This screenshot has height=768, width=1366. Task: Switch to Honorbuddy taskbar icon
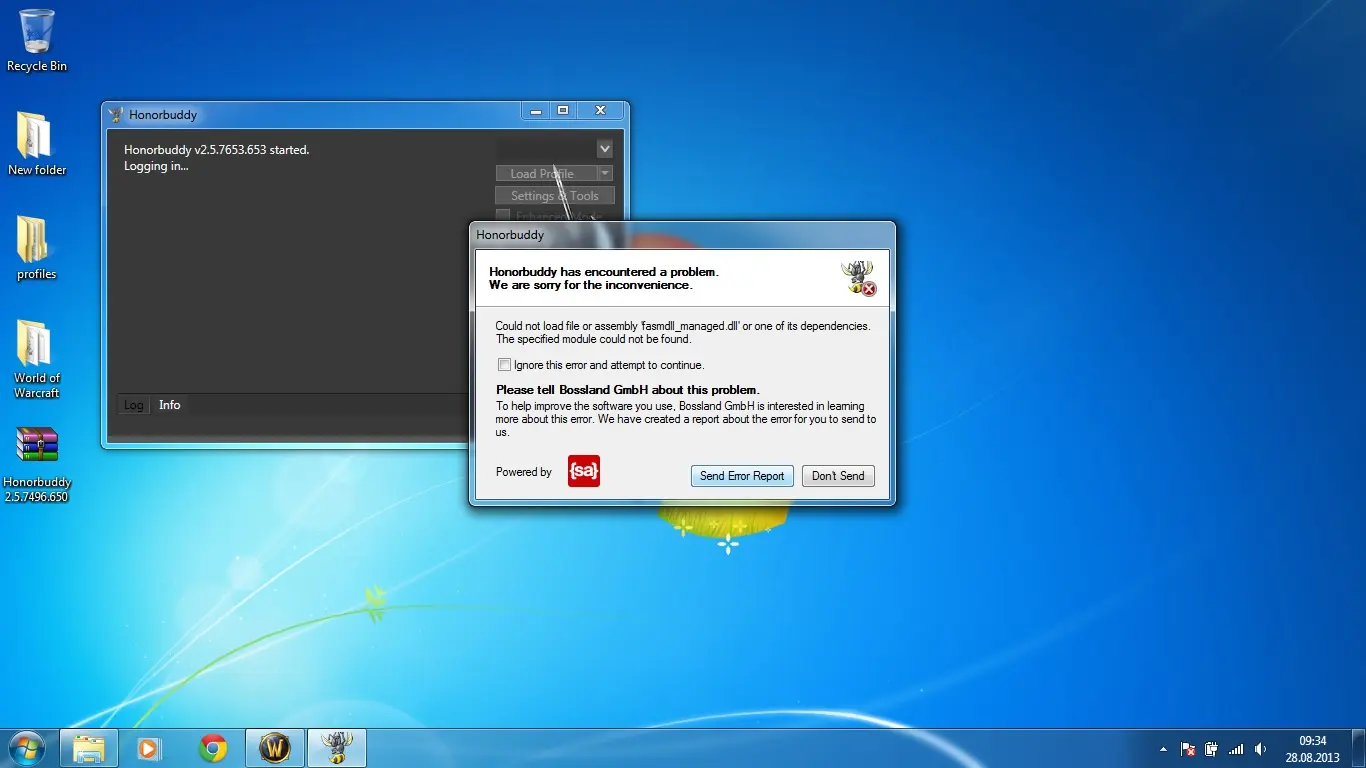(x=337, y=748)
